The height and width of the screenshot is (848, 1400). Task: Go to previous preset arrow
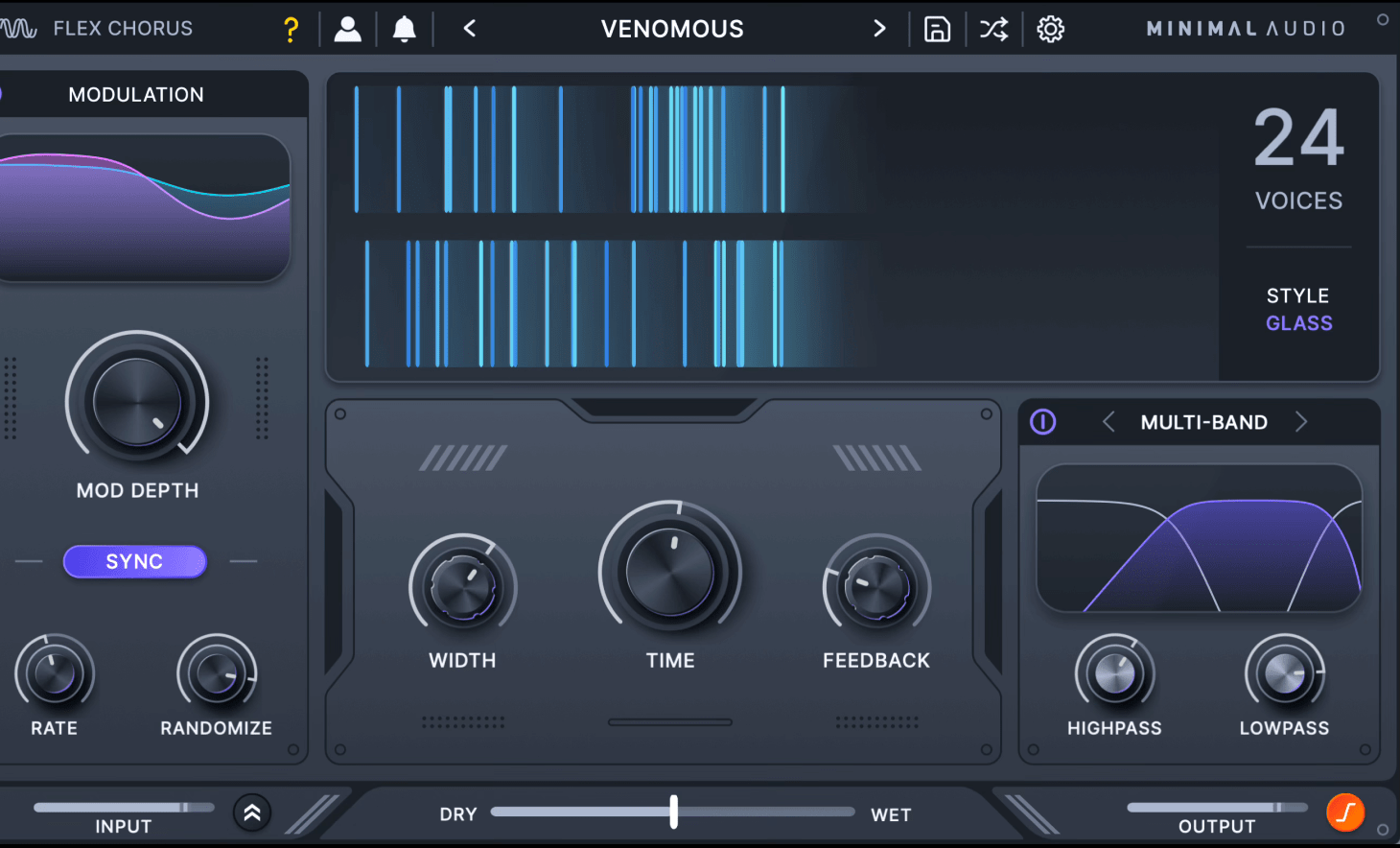tap(470, 29)
